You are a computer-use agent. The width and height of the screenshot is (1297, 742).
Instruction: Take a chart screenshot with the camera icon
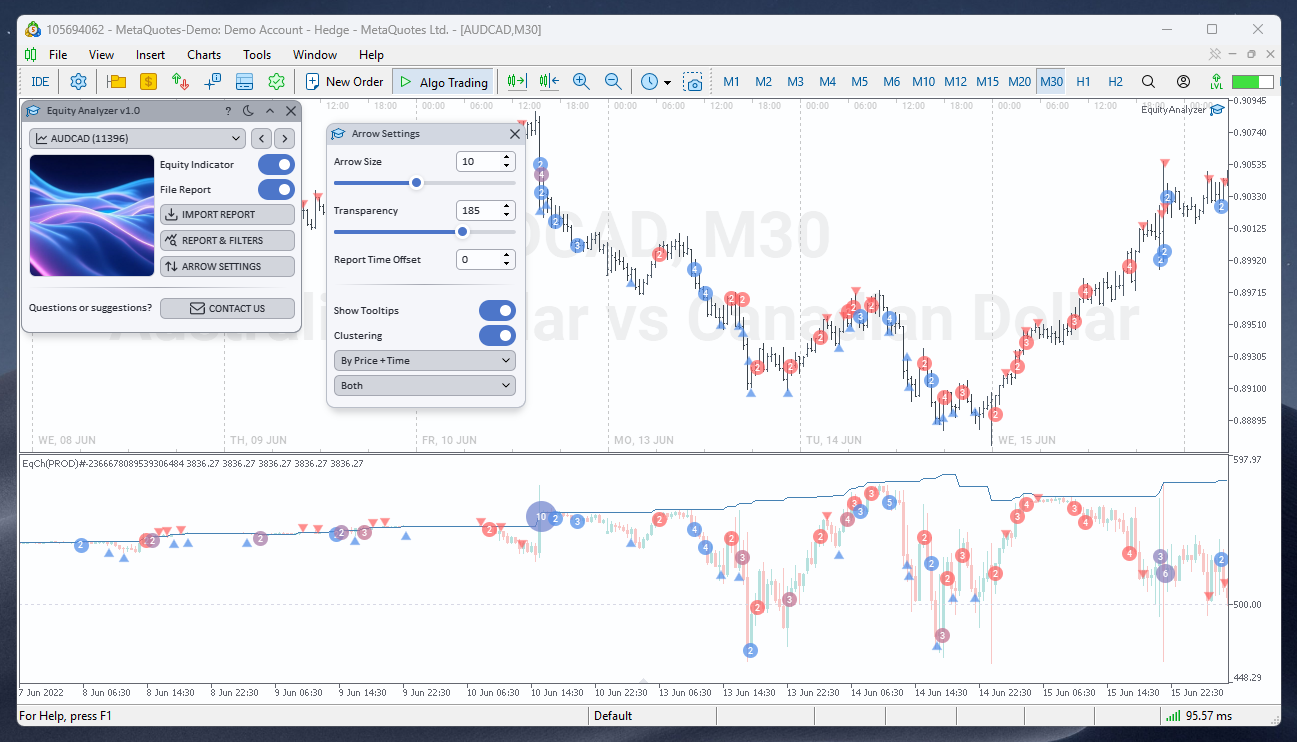coord(693,82)
